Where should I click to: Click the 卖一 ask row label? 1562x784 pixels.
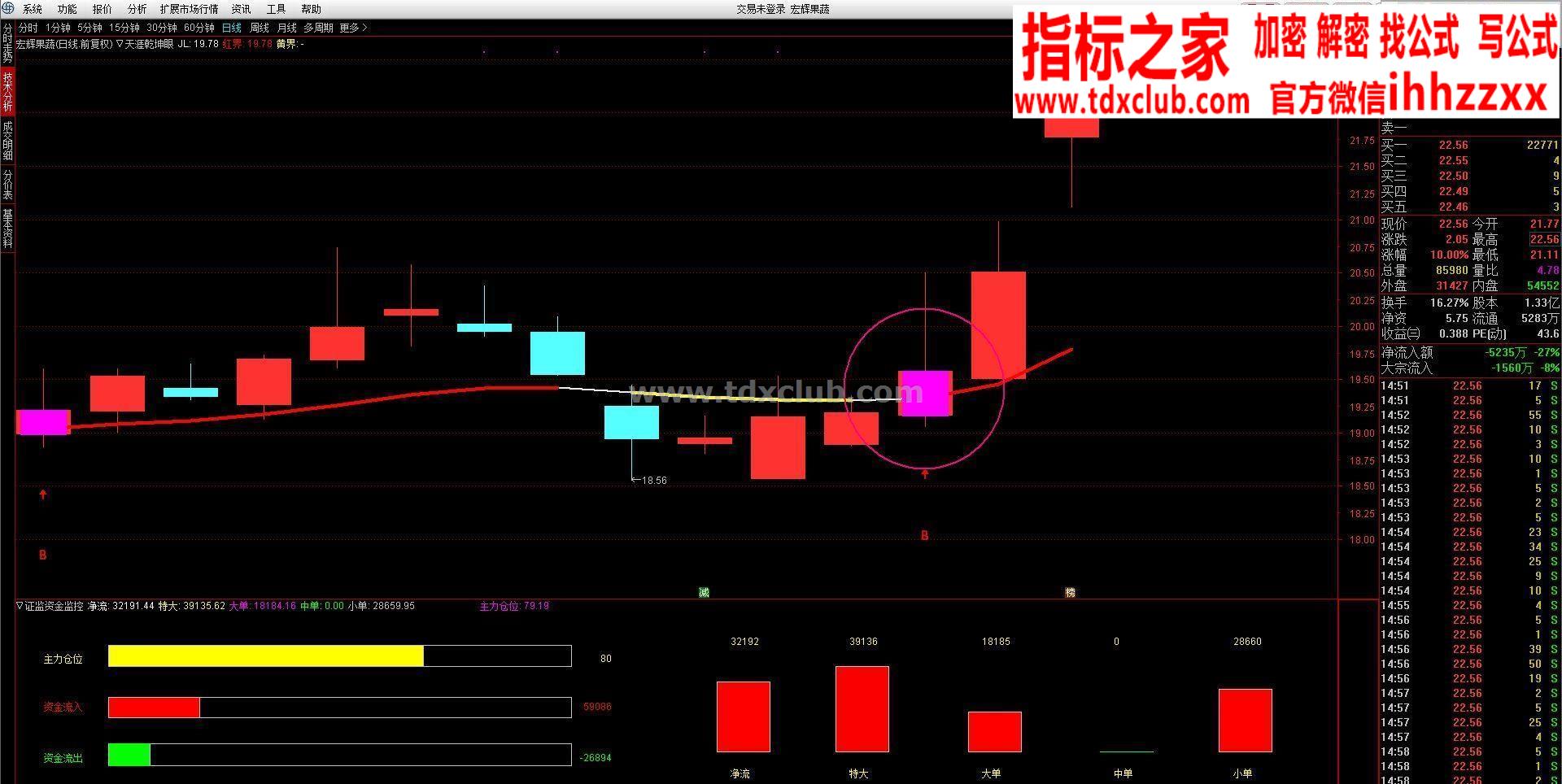(1394, 128)
